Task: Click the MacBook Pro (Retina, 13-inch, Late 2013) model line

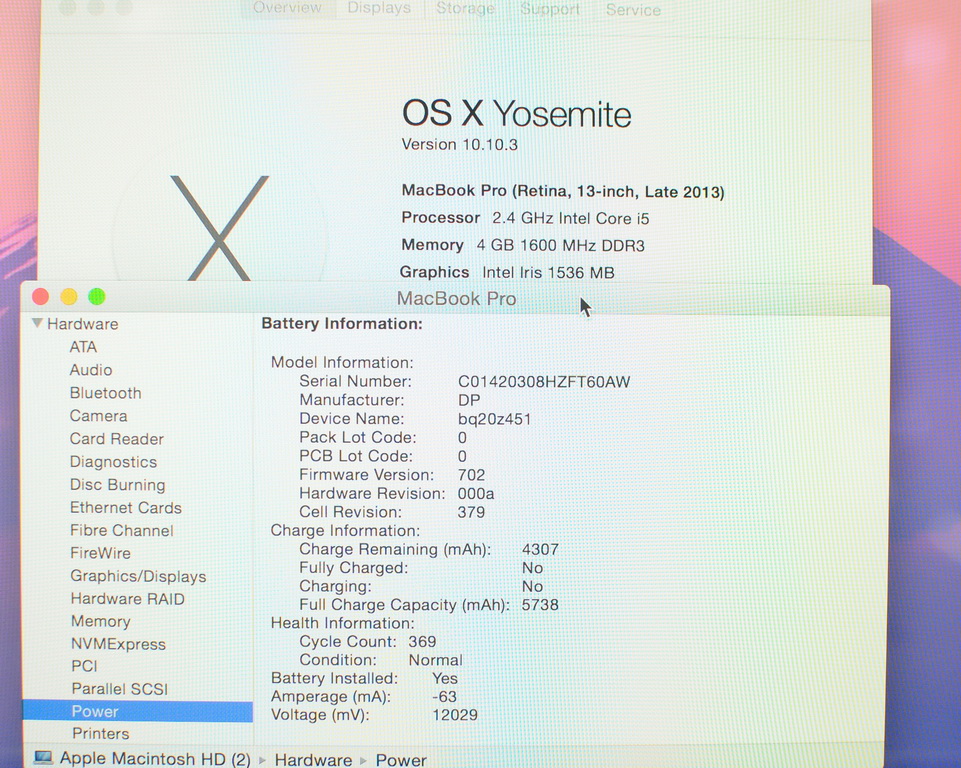Action: pos(563,191)
